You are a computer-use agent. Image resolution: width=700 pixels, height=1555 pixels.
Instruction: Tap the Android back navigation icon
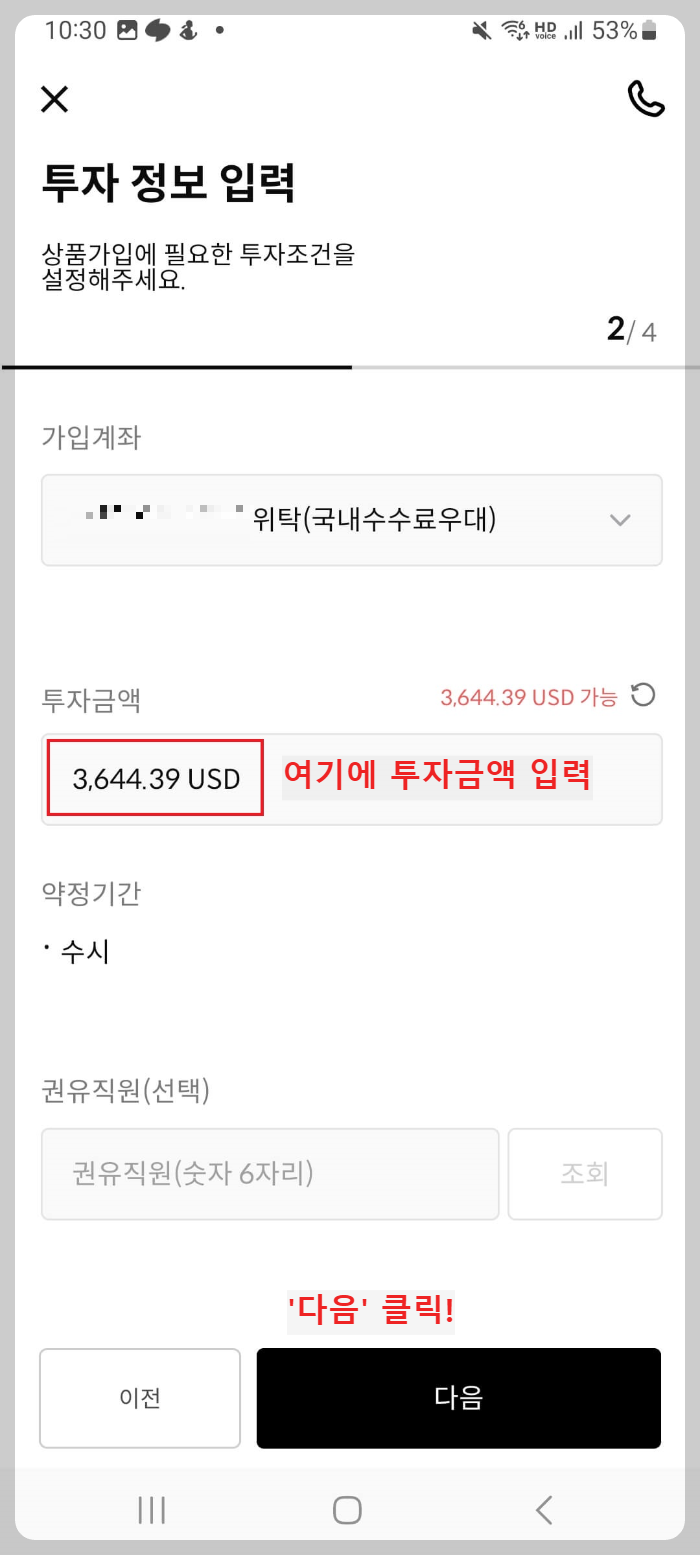pyautogui.click(x=543, y=1511)
